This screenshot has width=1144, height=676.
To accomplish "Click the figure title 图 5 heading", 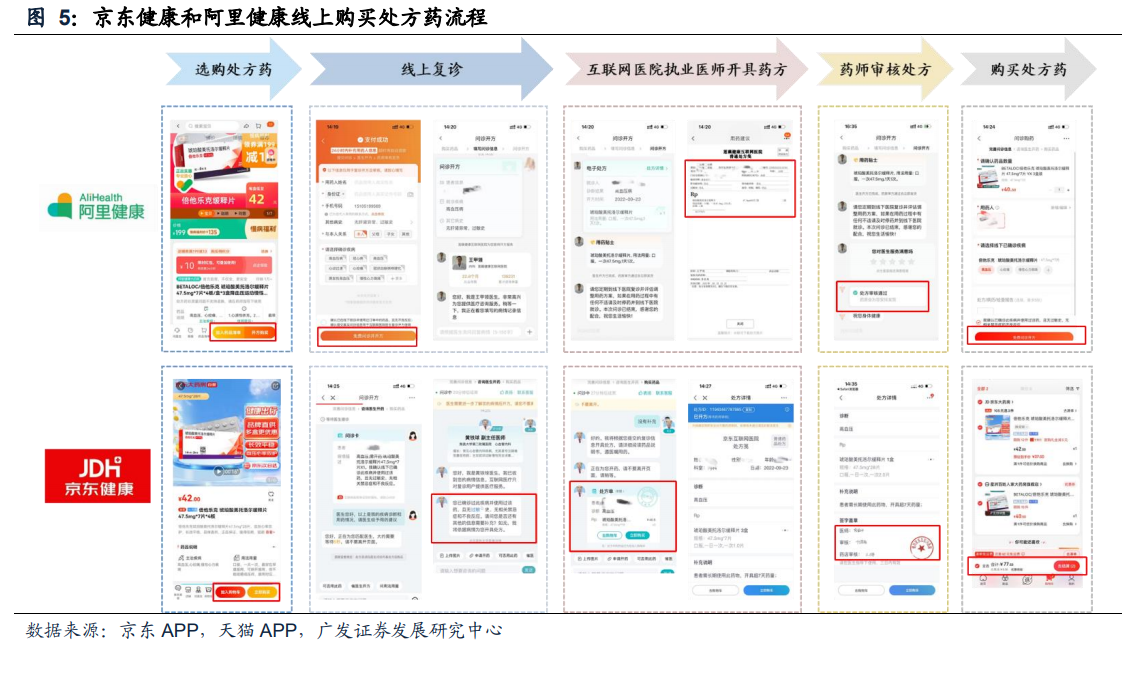I will coord(257,17).
